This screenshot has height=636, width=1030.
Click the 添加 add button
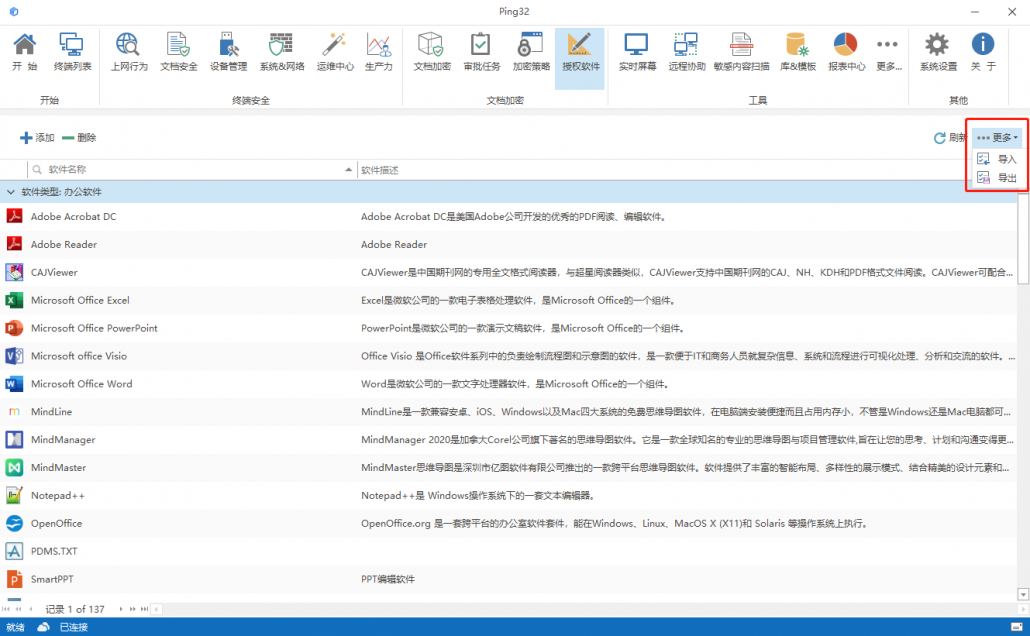pyautogui.click(x=37, y=137)
